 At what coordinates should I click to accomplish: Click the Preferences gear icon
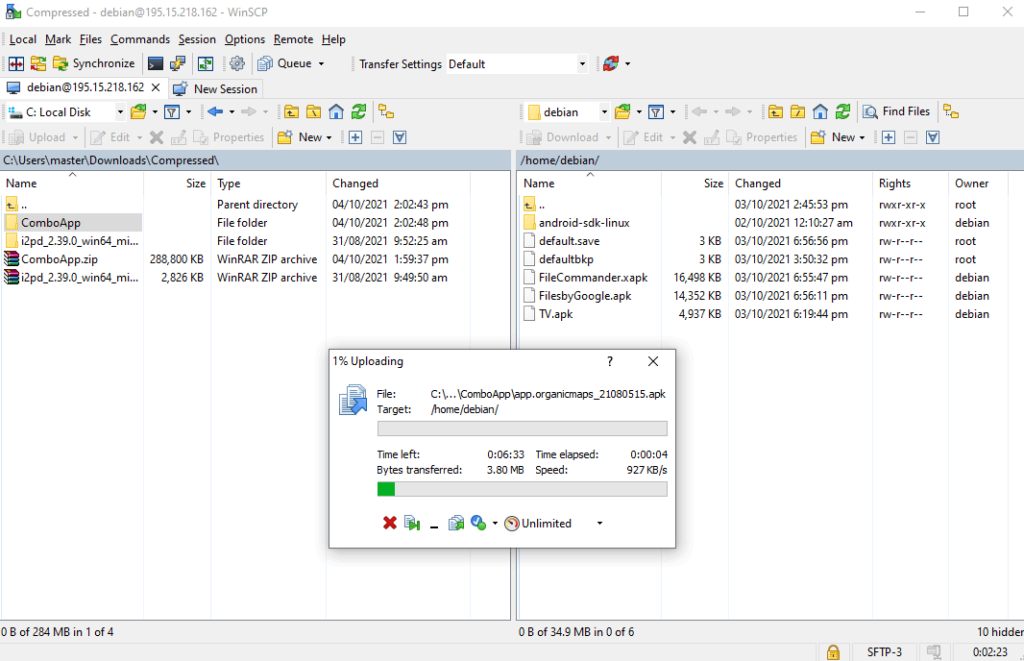pos(237,63)
